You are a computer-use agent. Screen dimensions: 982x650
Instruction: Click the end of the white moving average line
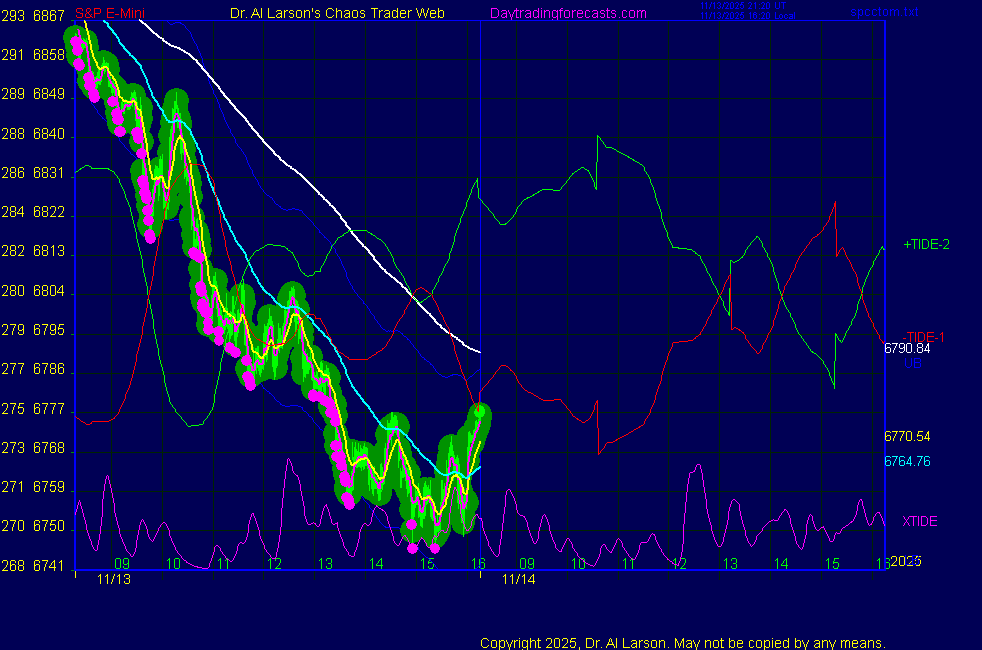[x=479, y=351]
